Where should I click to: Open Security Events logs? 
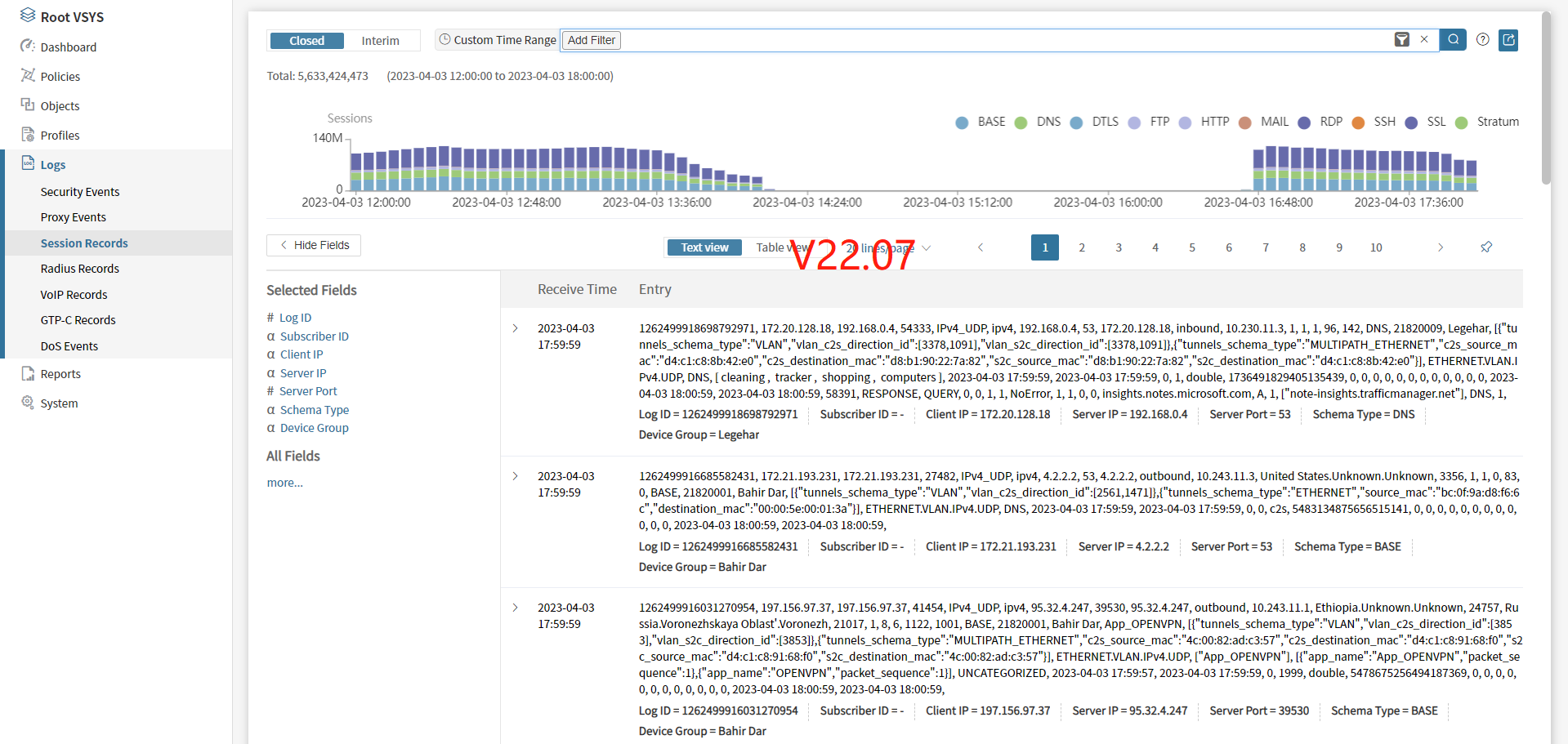coord(80,192)
